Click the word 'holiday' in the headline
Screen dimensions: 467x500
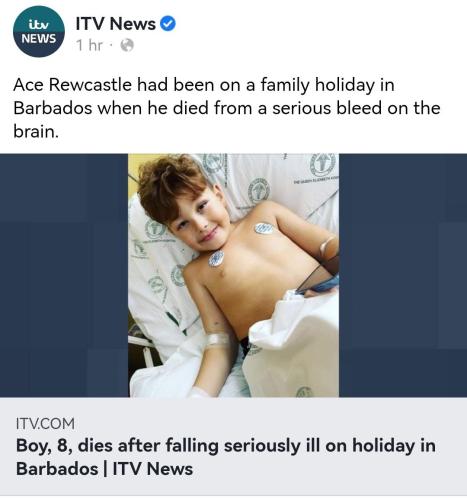(384, 446)
